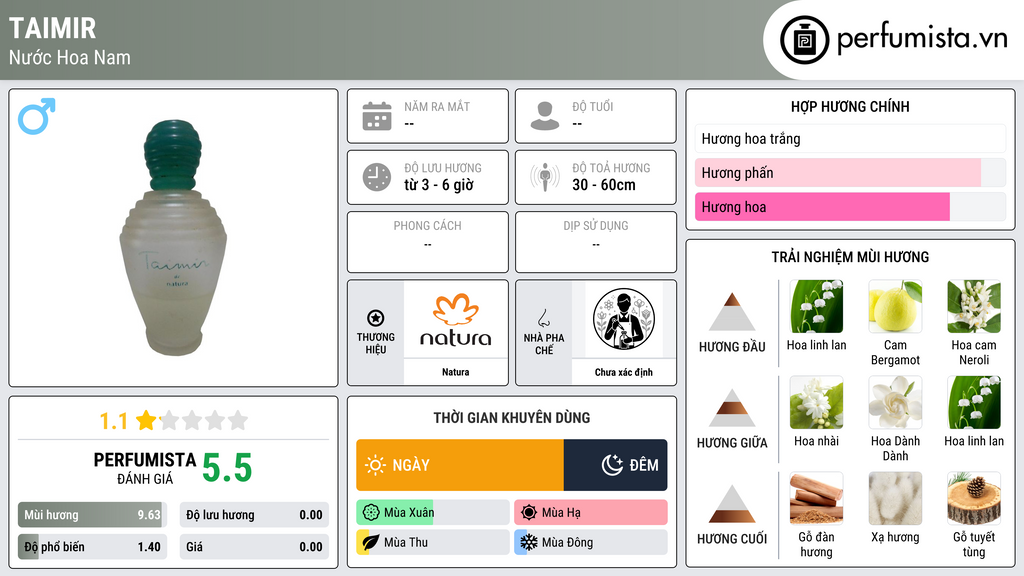Image resolution: width=1024 pixels, height=576 pixels.
Task: Click the sun icon in Ngày bar
Action: pyautogui.click(x=375, y=465)
